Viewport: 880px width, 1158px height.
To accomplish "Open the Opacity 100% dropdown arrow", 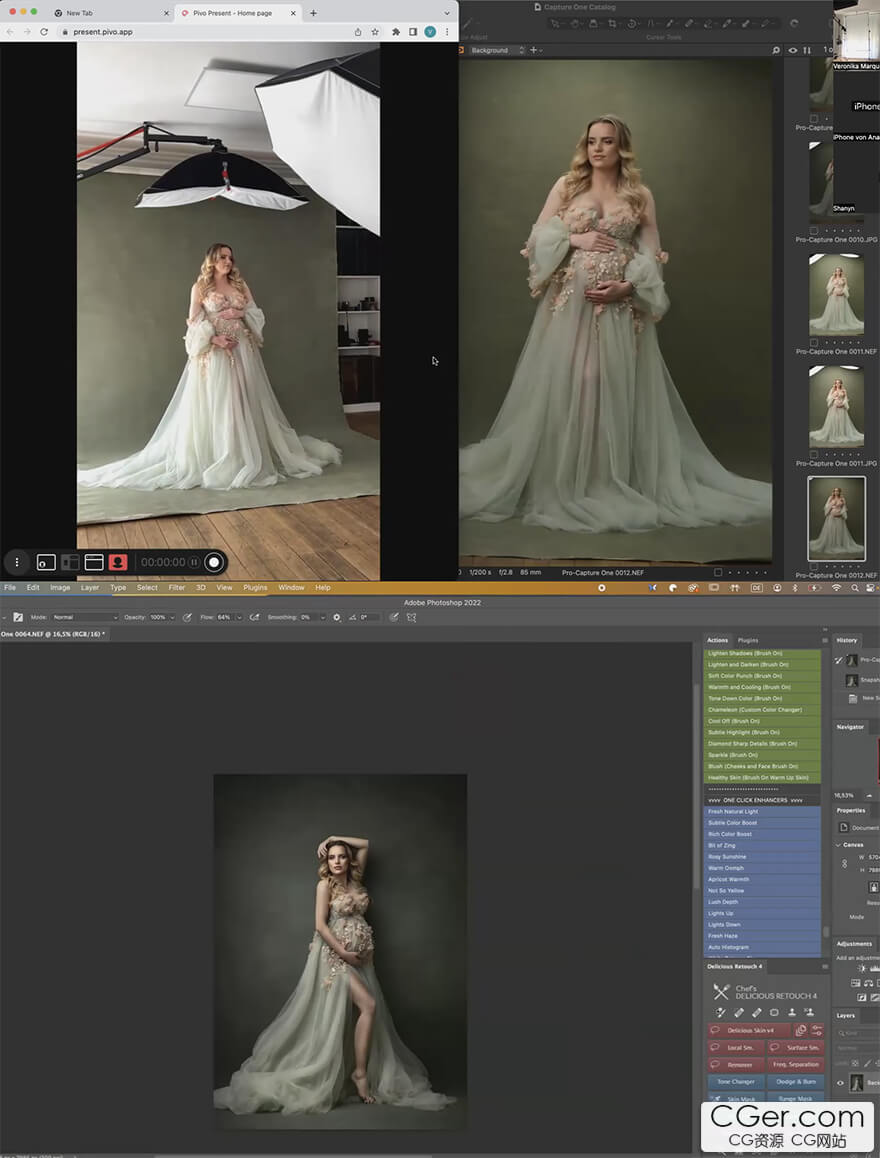I will (x=172, y=617).
